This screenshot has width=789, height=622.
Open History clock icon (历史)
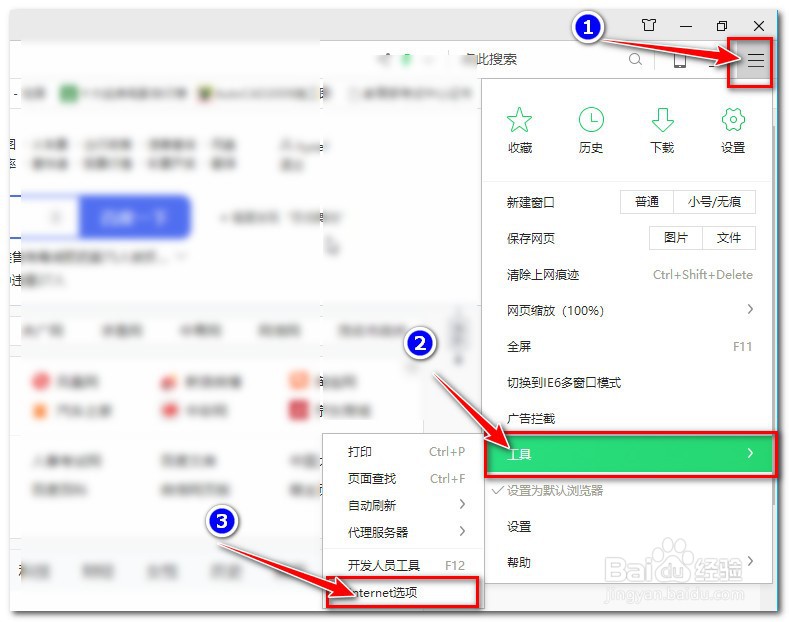pyautogui.click(x=591, y=130)
